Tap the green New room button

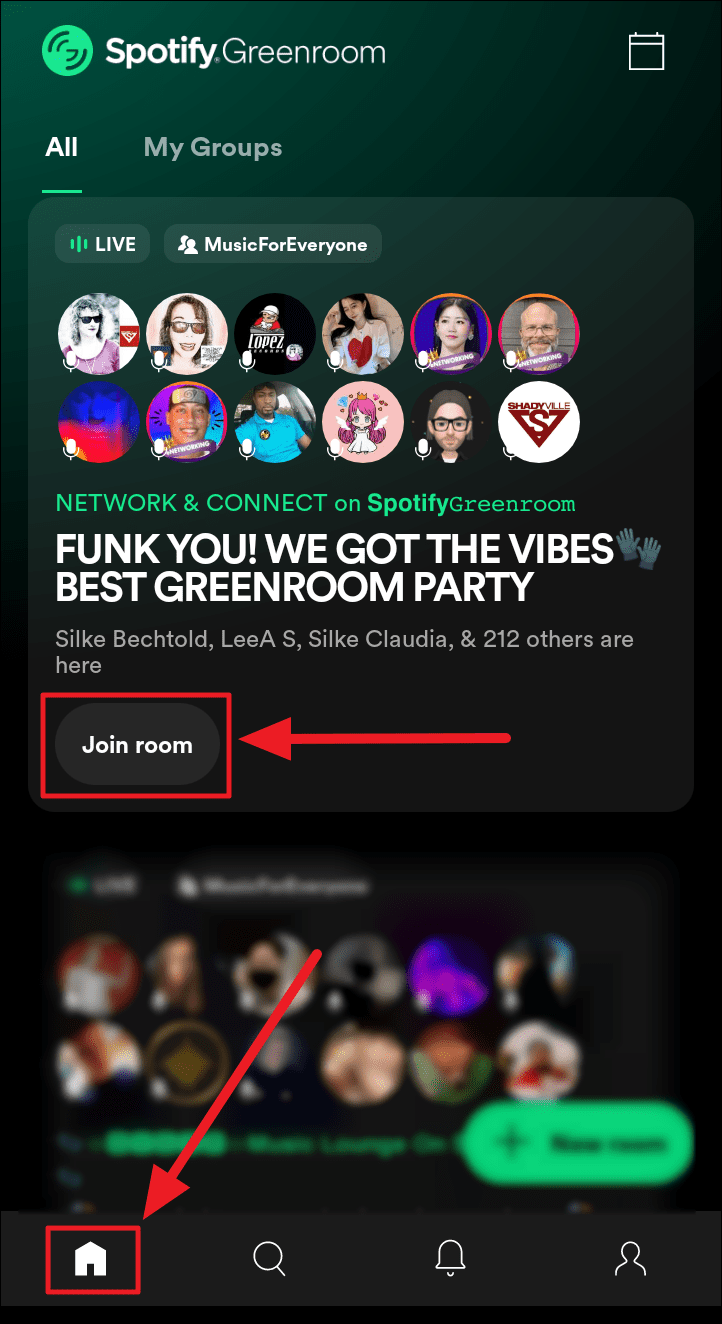pyautogui.click(x=579, y=1142)
